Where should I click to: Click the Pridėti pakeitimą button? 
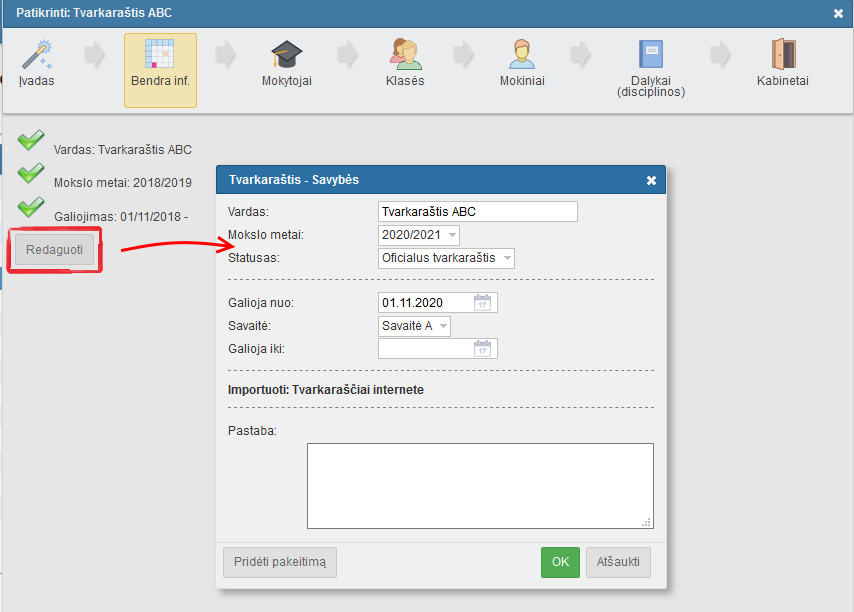point(280,562)
